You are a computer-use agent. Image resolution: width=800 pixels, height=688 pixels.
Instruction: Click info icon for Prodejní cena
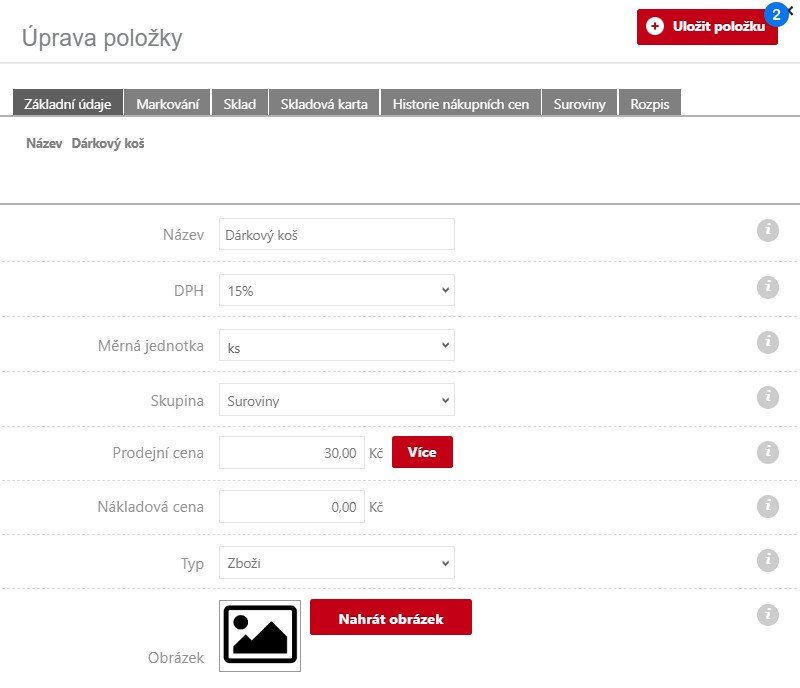767,452
